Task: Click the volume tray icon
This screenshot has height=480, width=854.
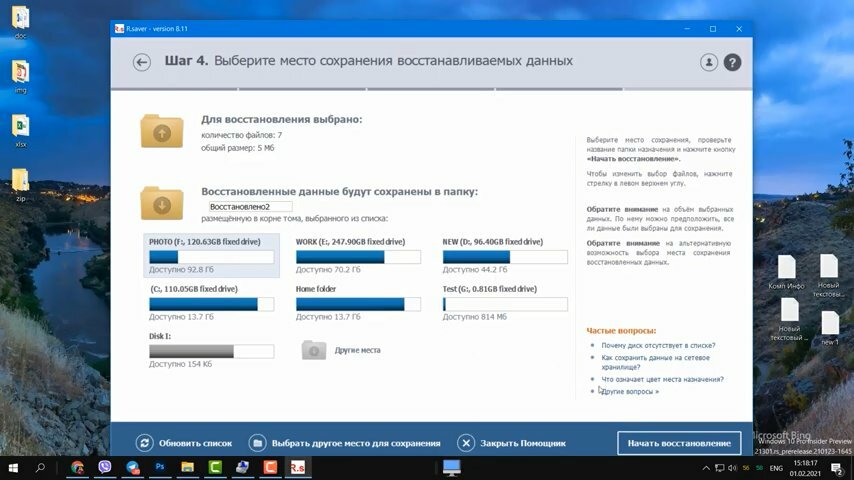Action: pyautogui.click(x=732, y=468)
